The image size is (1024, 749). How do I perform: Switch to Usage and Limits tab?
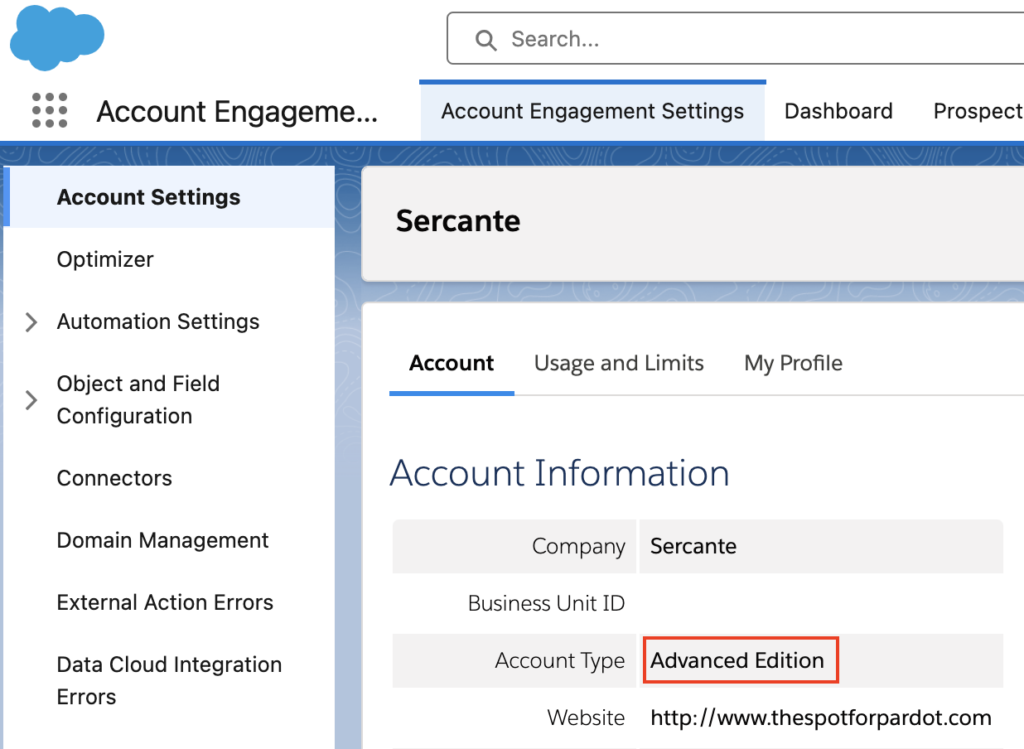[x=618, y=363]
